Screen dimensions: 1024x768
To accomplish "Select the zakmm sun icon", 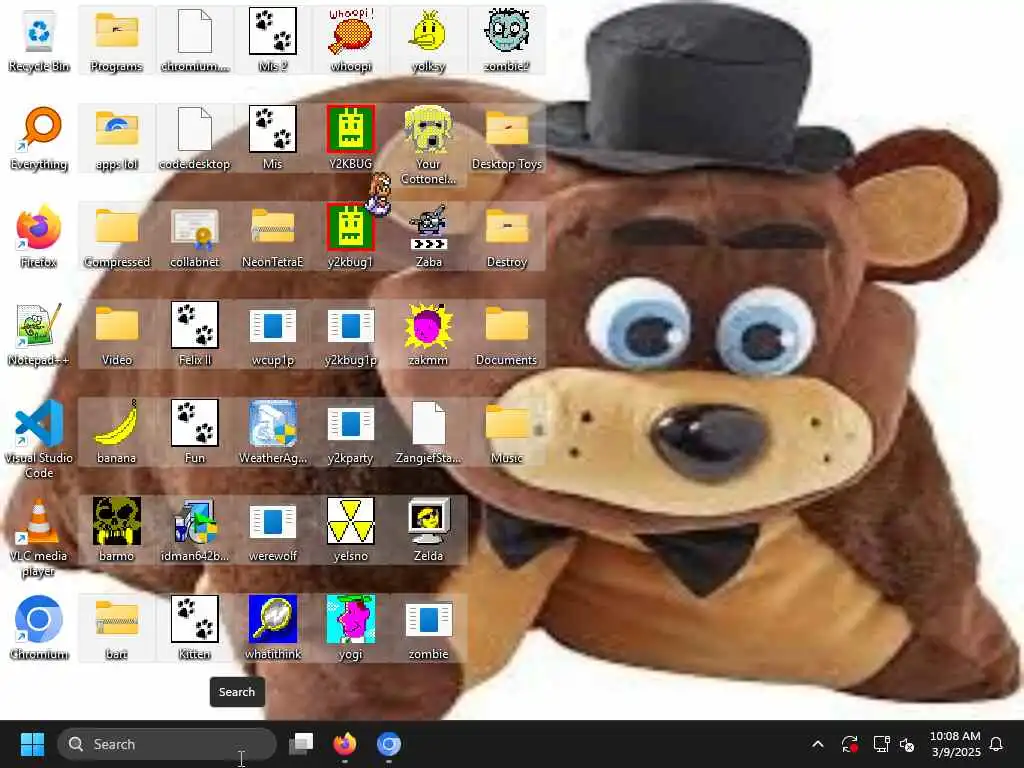I will point(428,333).
